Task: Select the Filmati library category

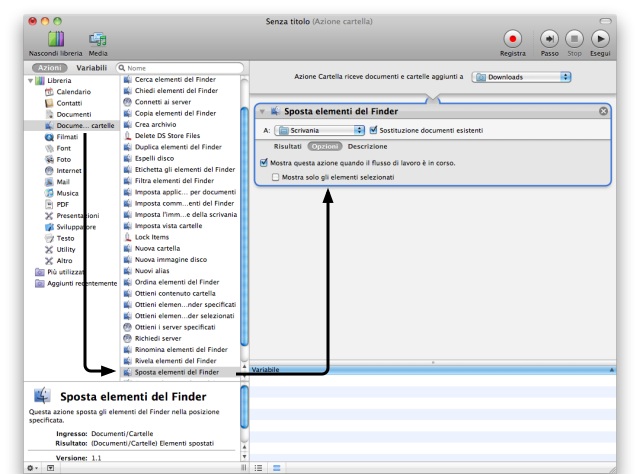Action: pos(67,137)
